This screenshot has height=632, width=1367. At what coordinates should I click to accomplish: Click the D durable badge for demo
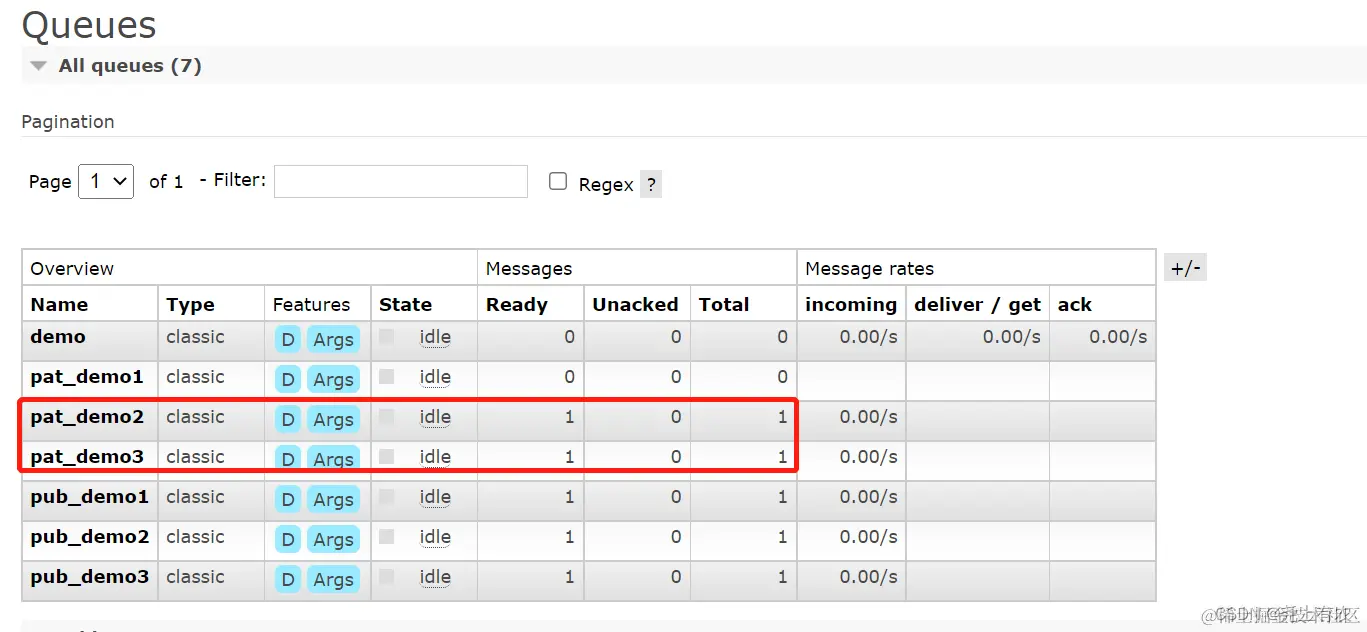coord(288,340)
